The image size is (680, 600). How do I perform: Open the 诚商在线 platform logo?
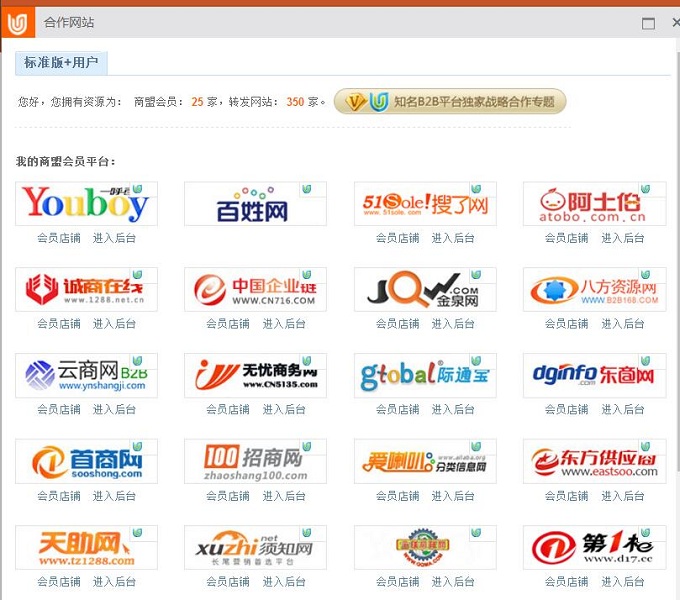[x=86, y=290]
